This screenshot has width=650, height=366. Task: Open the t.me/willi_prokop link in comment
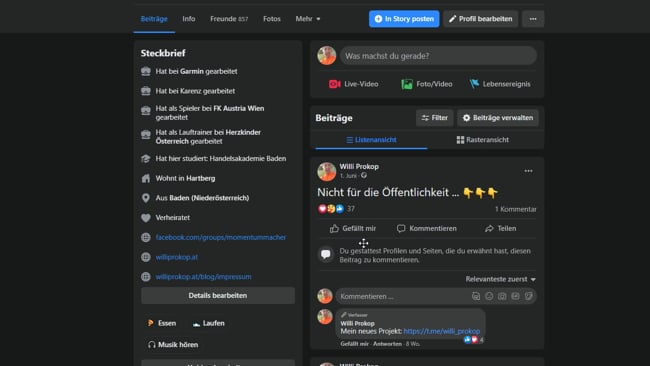click(441, 331)
